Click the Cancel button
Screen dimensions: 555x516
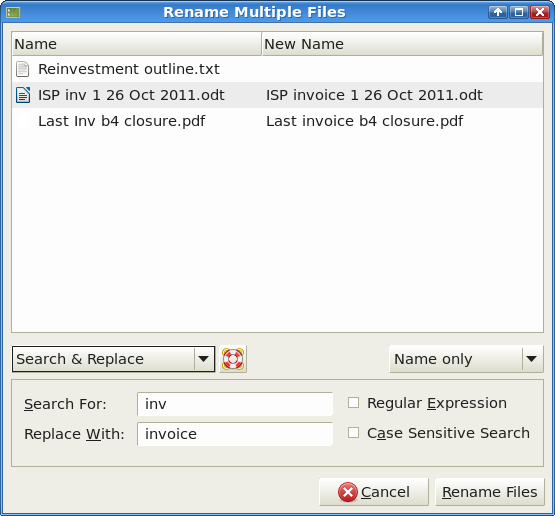(374, 492)
